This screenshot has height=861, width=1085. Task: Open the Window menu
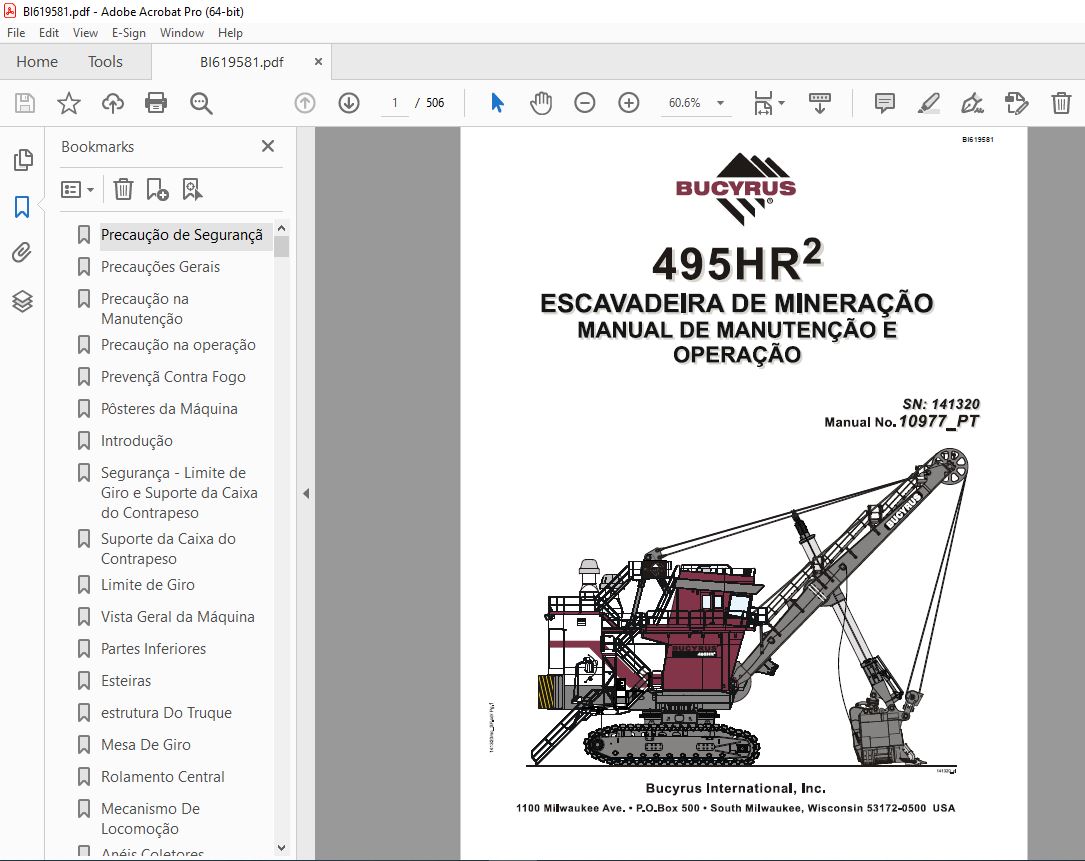pyautogui.click(x=181, y=33)
